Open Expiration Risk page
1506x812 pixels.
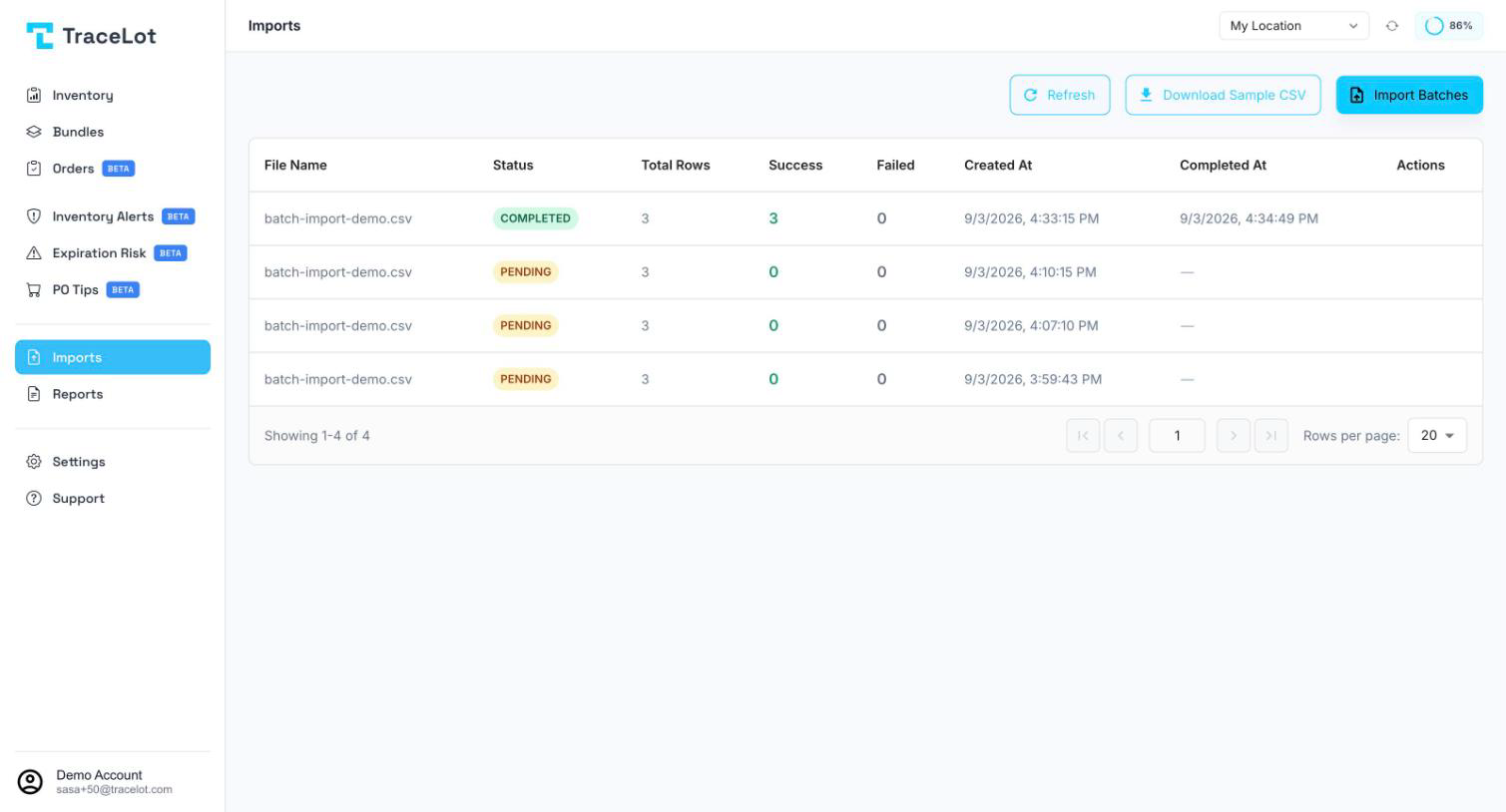113,253
